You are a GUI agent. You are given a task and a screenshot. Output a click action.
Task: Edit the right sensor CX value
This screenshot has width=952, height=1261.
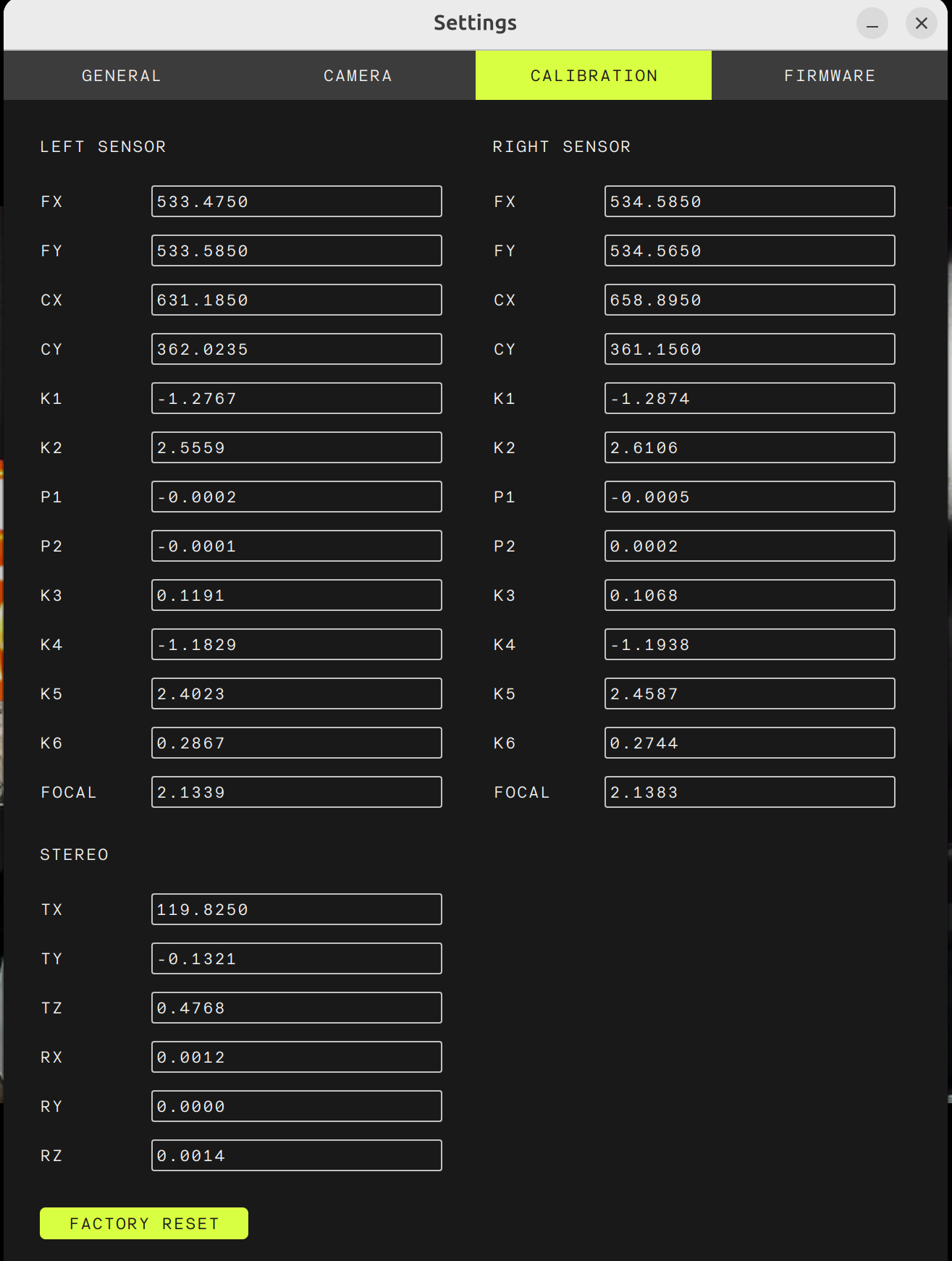click(749, 300)
